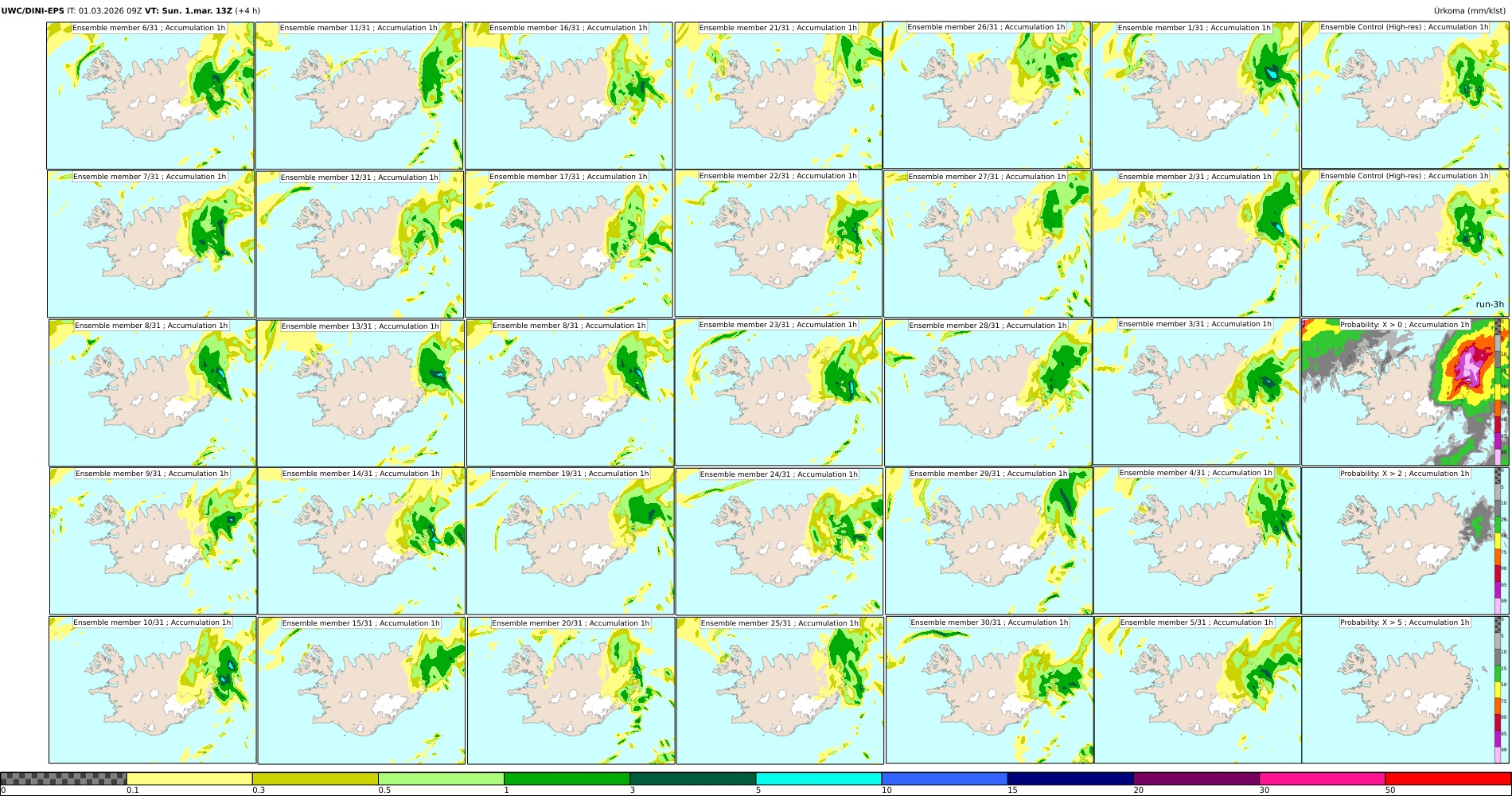Select the olive 0.3–0.5 legend swatch
This screenshot has width=1512, height=796.
point(315,778)
